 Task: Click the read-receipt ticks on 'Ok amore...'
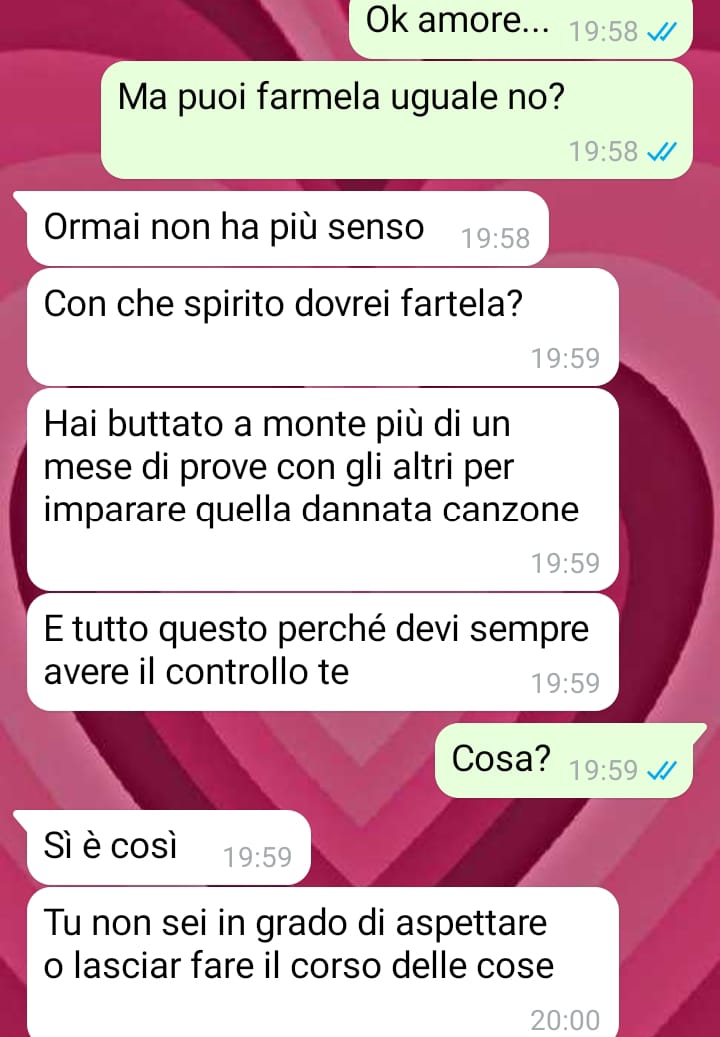click(x=661, y=32)
